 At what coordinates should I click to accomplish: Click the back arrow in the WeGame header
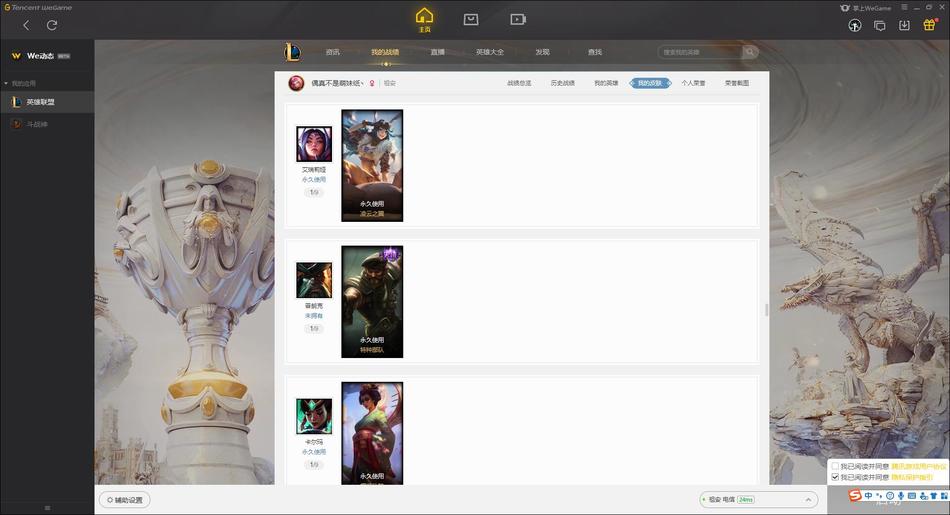[x=25, y=25]
